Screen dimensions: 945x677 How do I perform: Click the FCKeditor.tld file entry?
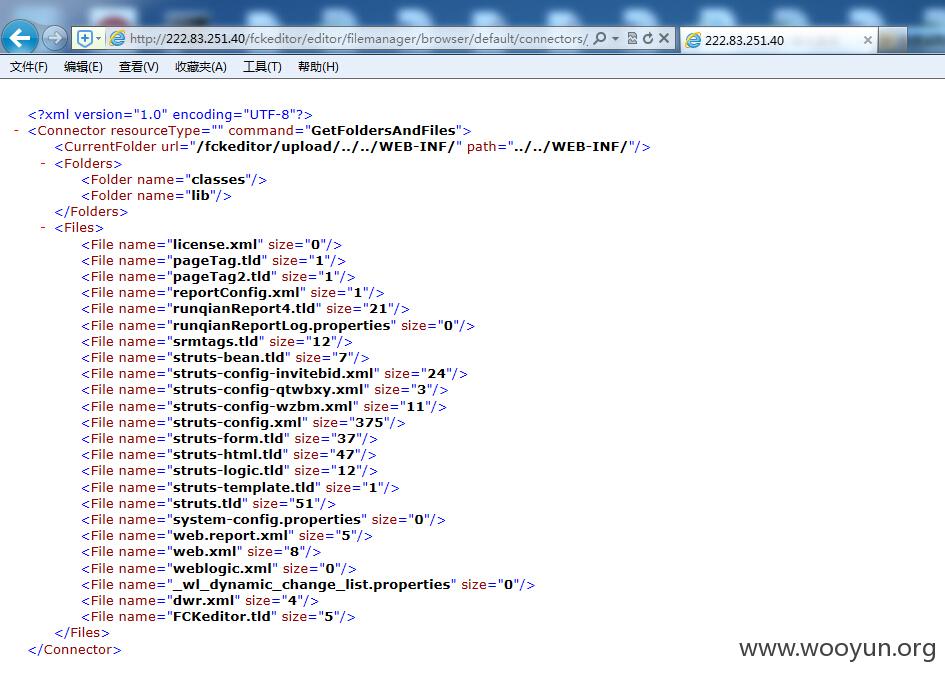click(x=218, y=617)
